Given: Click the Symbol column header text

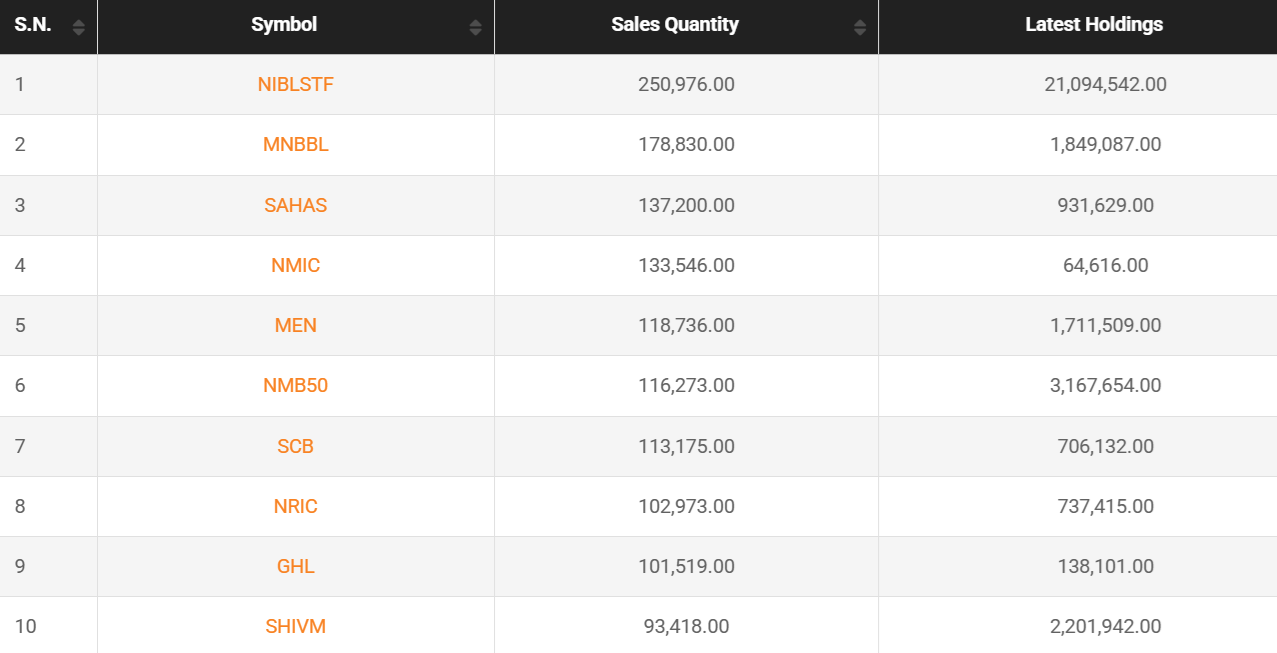Looking at the screenshot, I should (284, 25).
